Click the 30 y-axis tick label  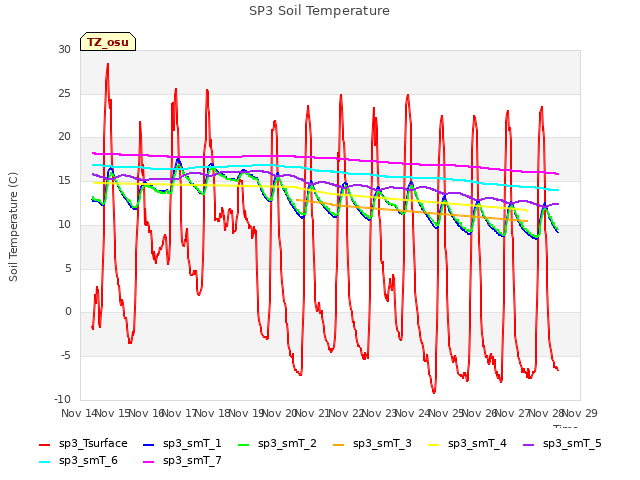64,49
